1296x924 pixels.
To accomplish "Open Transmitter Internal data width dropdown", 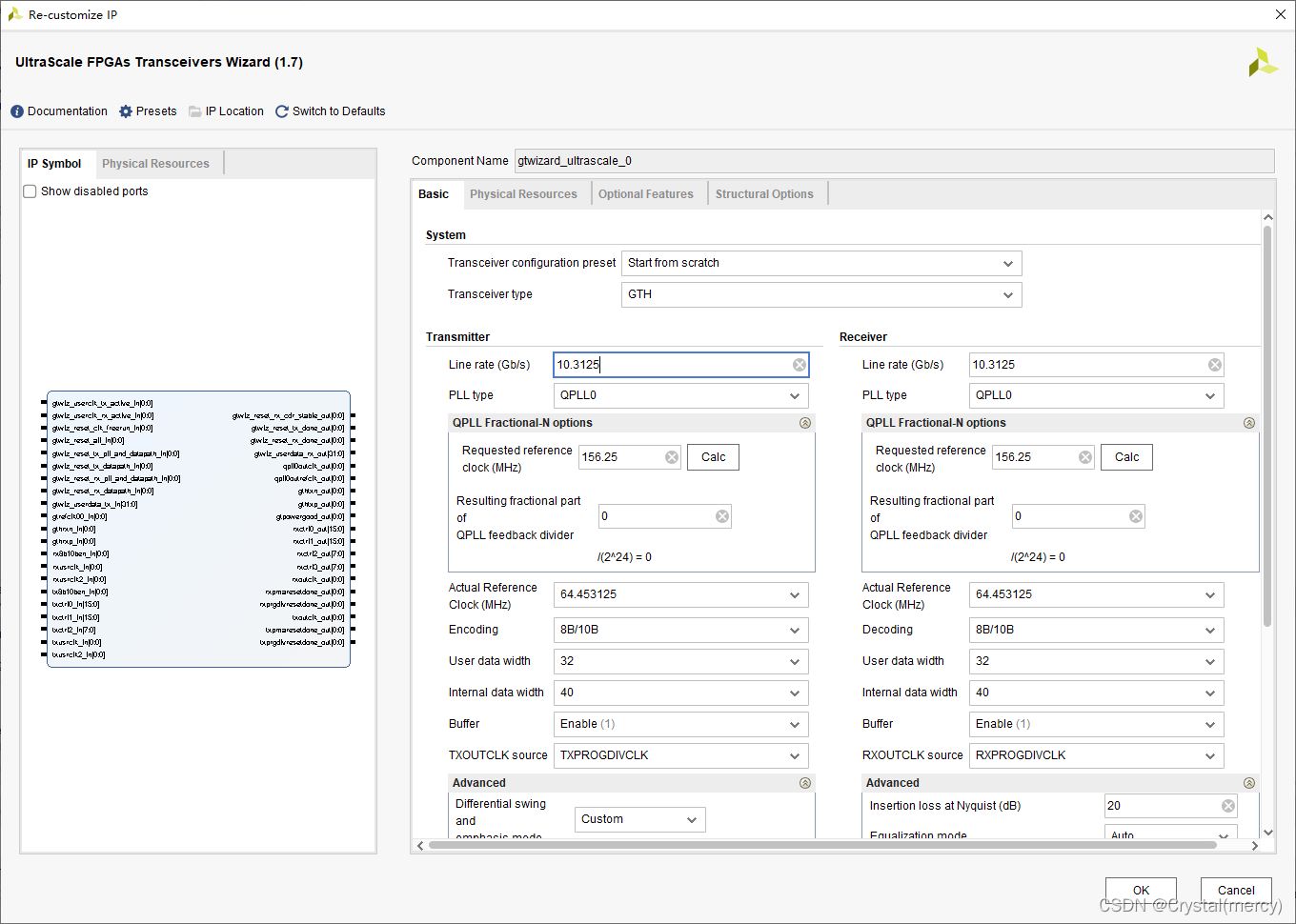I will pos(680,693).
